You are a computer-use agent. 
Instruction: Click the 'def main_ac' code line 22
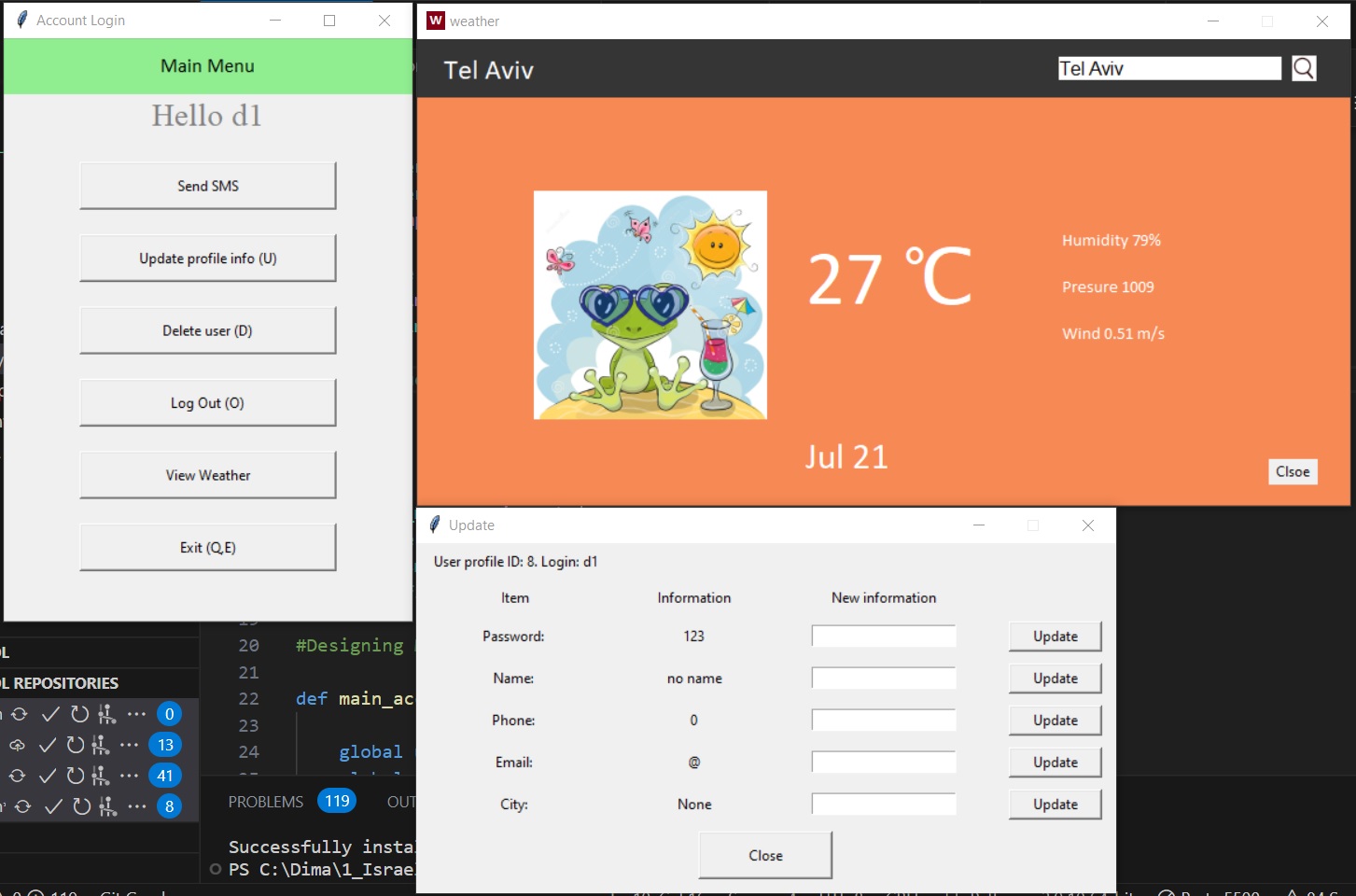click(355, 699)
